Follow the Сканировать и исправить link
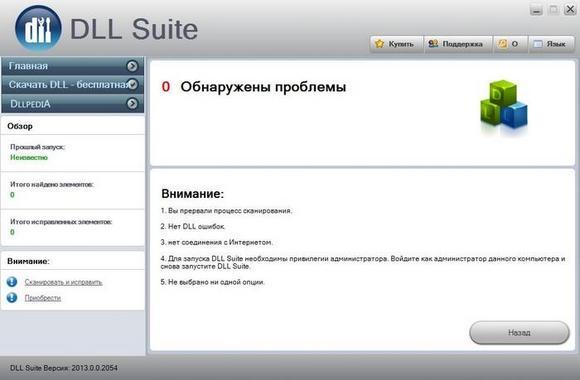 [64, 282]
